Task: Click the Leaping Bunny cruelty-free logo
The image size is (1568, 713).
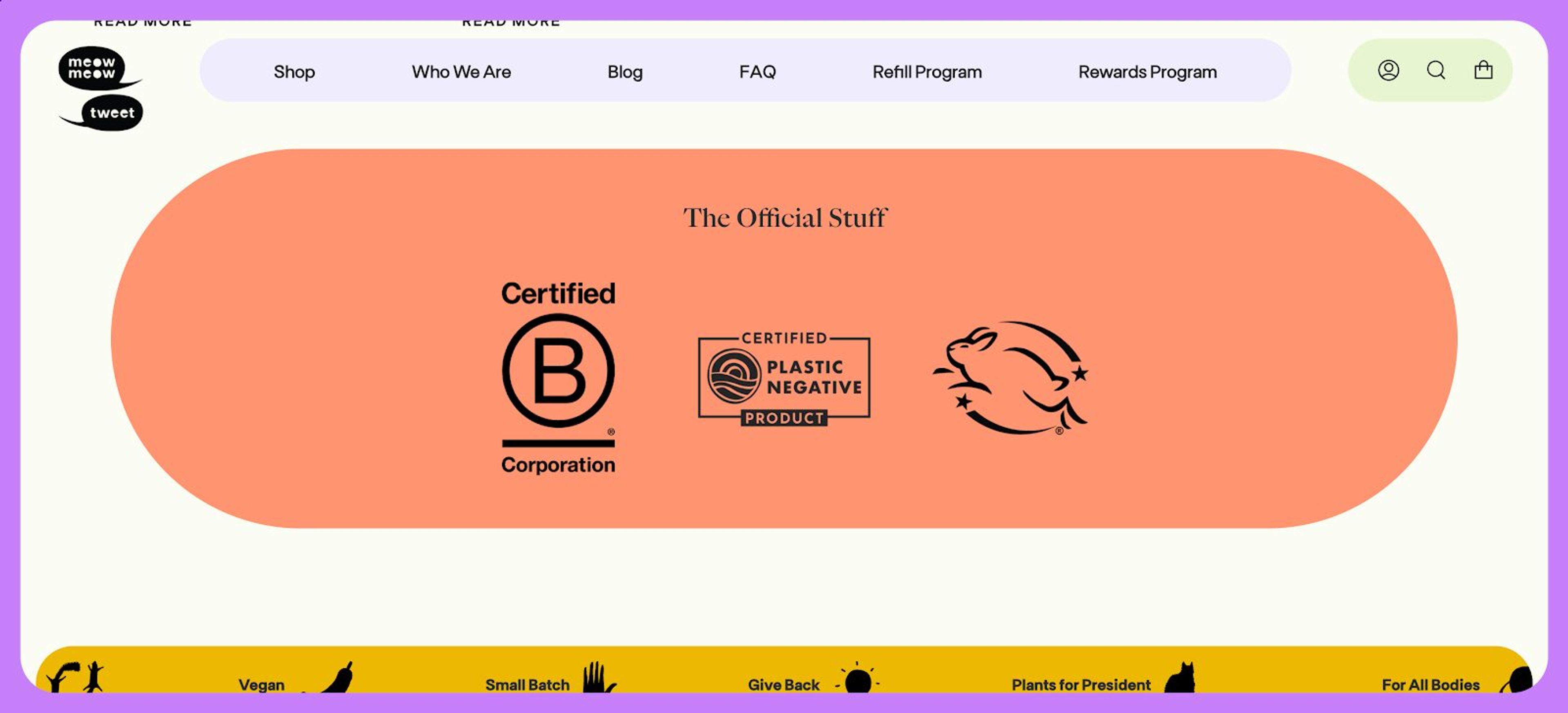Action: (x=1011, y=378)
